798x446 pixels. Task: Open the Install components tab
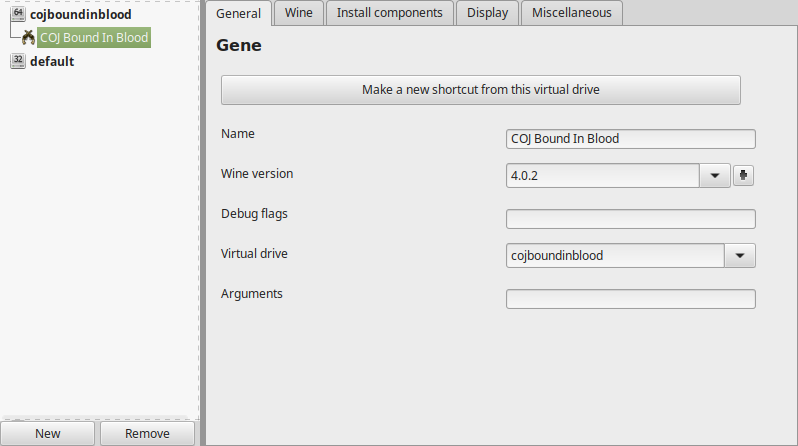click(x=389, y=13)
